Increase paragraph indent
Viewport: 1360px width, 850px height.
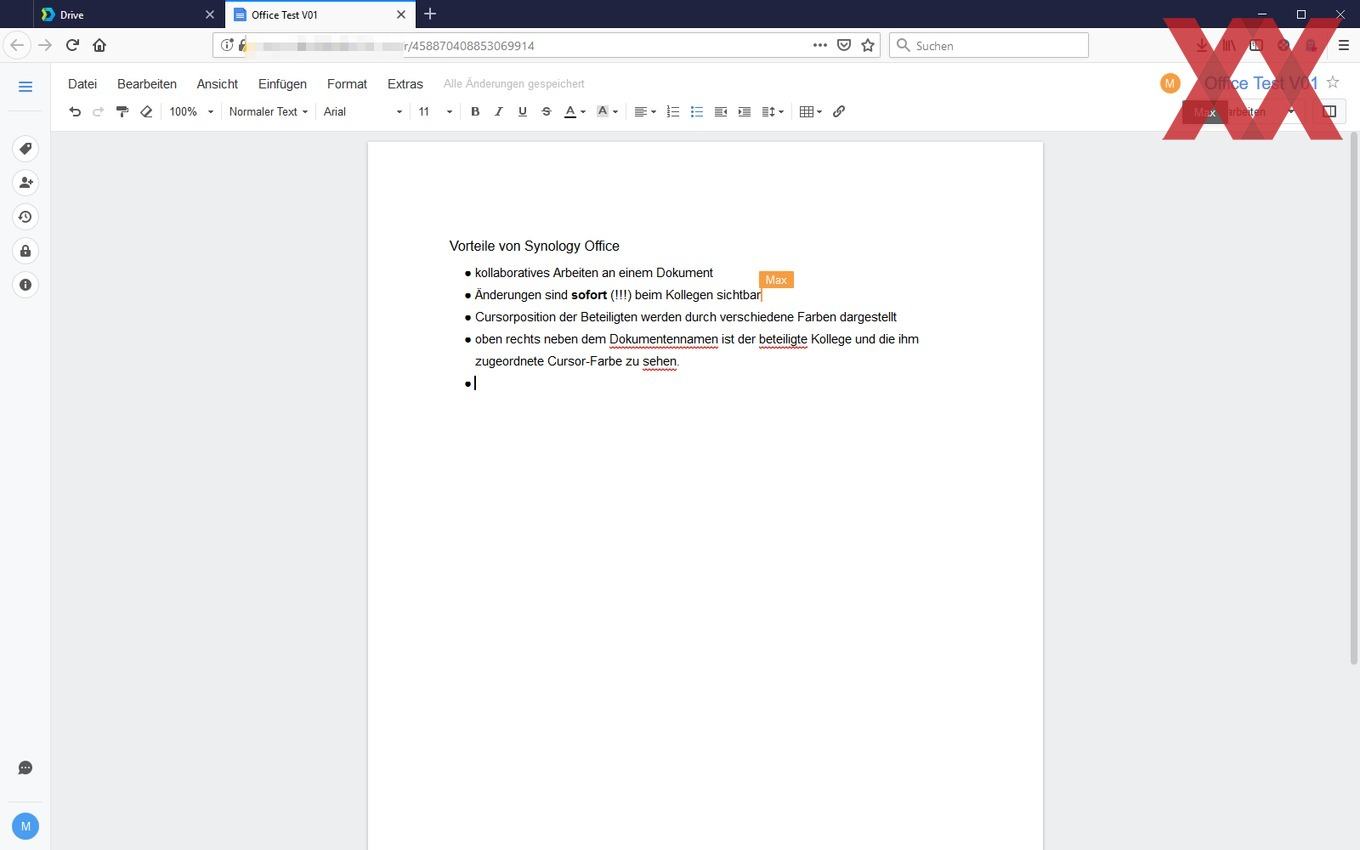point(744,112)
